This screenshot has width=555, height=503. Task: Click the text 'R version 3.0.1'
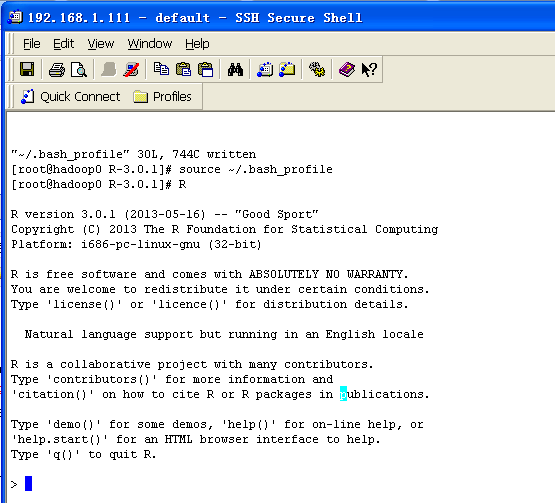click(63, 214)
